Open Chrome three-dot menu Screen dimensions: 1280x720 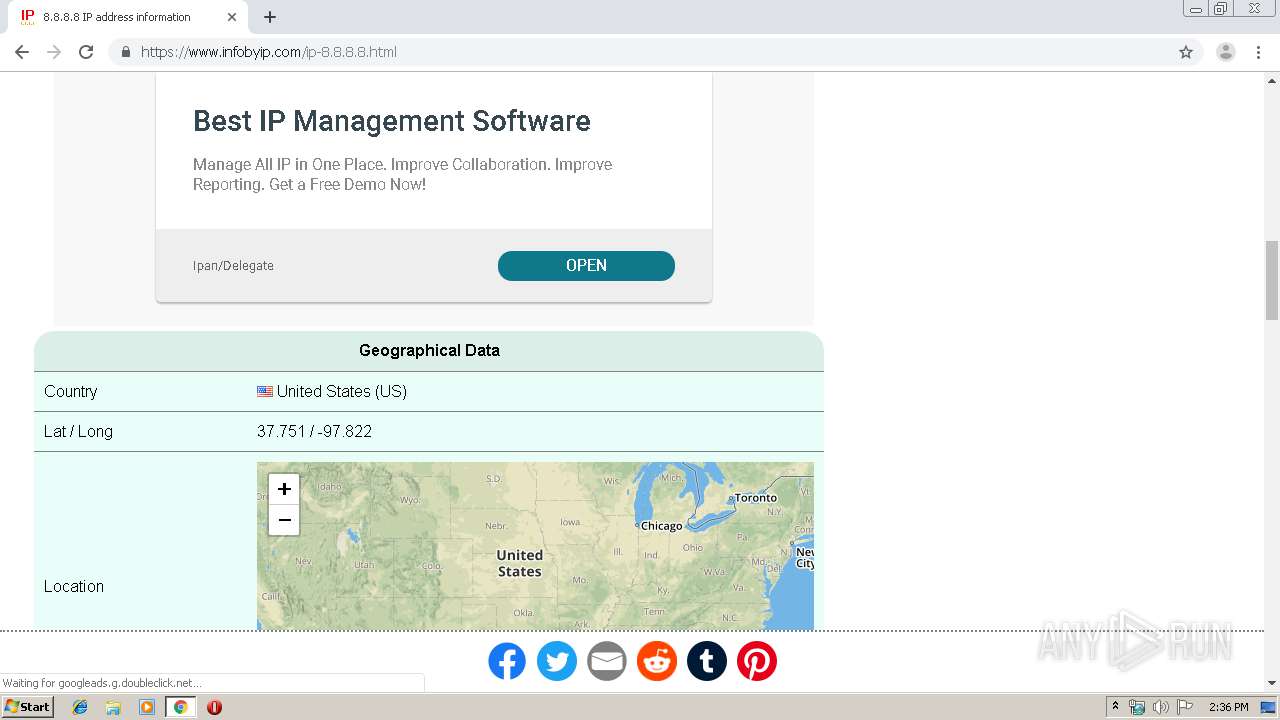point(1258,52)
